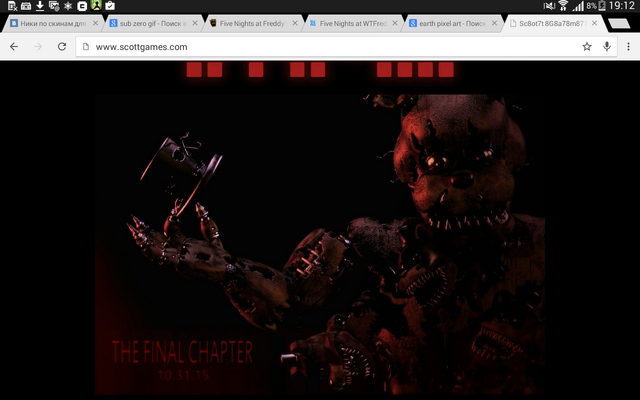The height and width of the screenshot is (400, 640).
Task: Tap the Freddy favicon on 'Five Nights at Freddy' tab
Action: [213, 23]
